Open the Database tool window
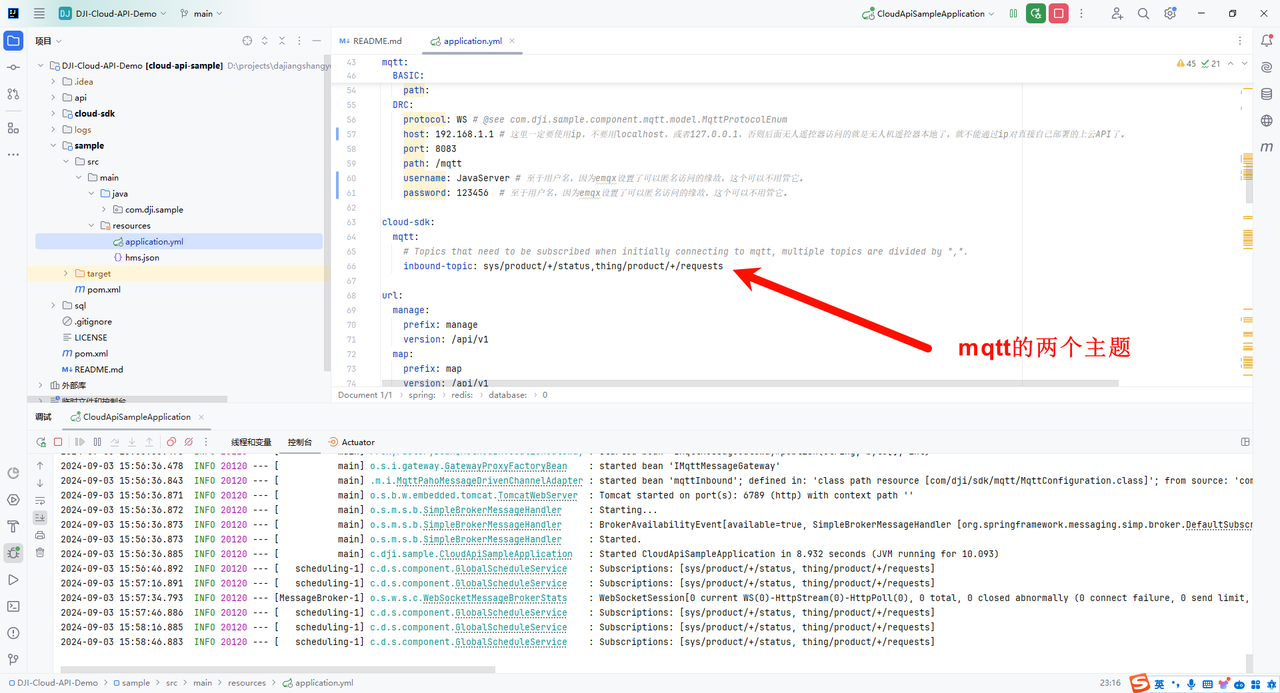Image resolution: width=1280 pixels, height=693 pixels. pos(1267,94)
